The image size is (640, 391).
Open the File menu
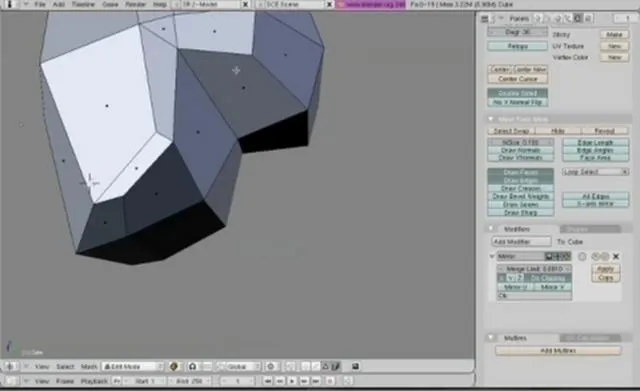pyautogui.click(x=40, y=4)
